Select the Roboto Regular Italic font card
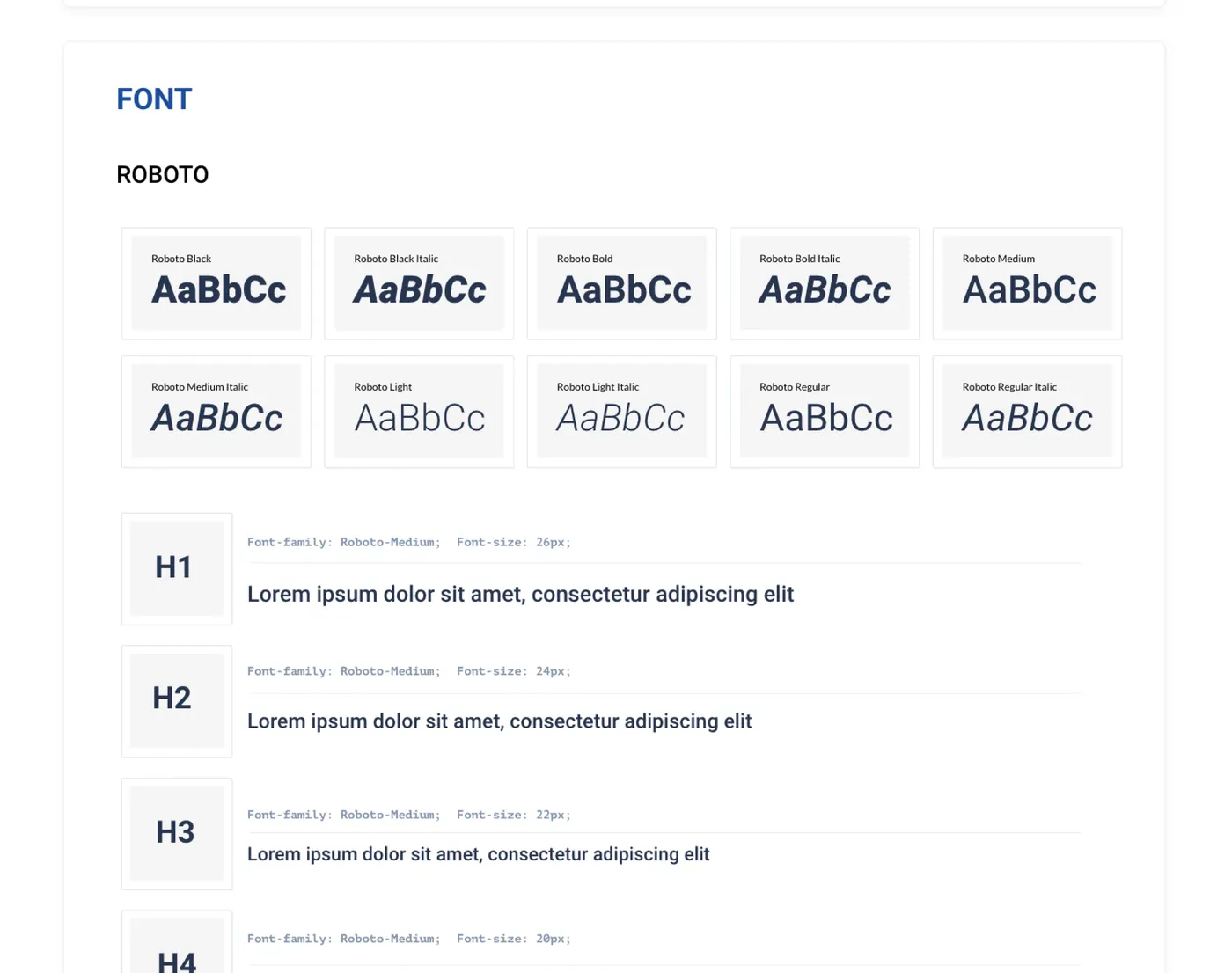 coord(1028,412)
